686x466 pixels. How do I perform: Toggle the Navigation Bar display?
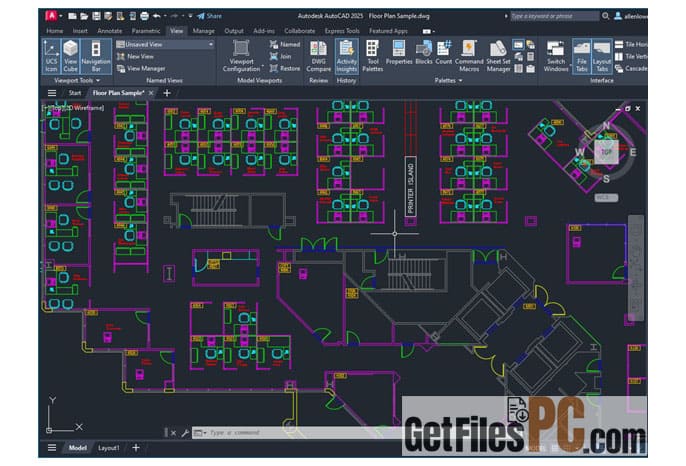click(x=95, y=56)
